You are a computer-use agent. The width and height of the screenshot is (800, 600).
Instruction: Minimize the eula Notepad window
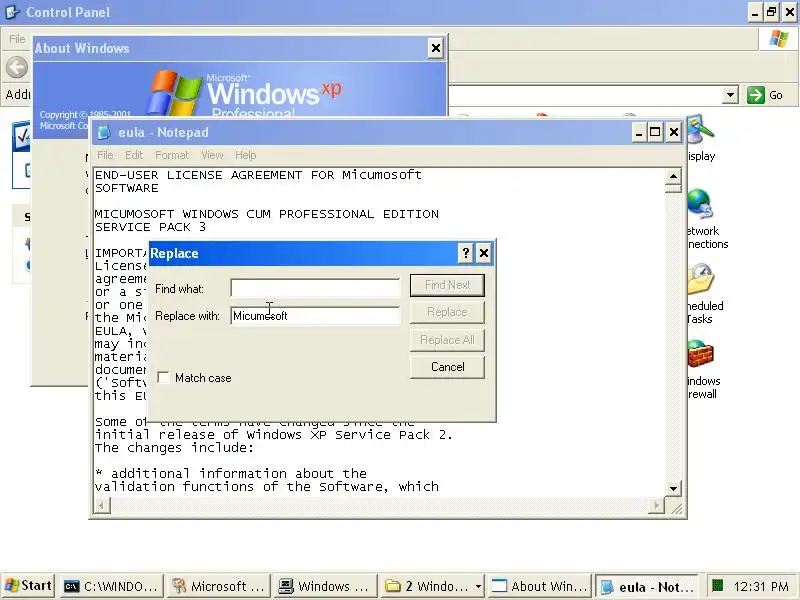pos(638,133)
